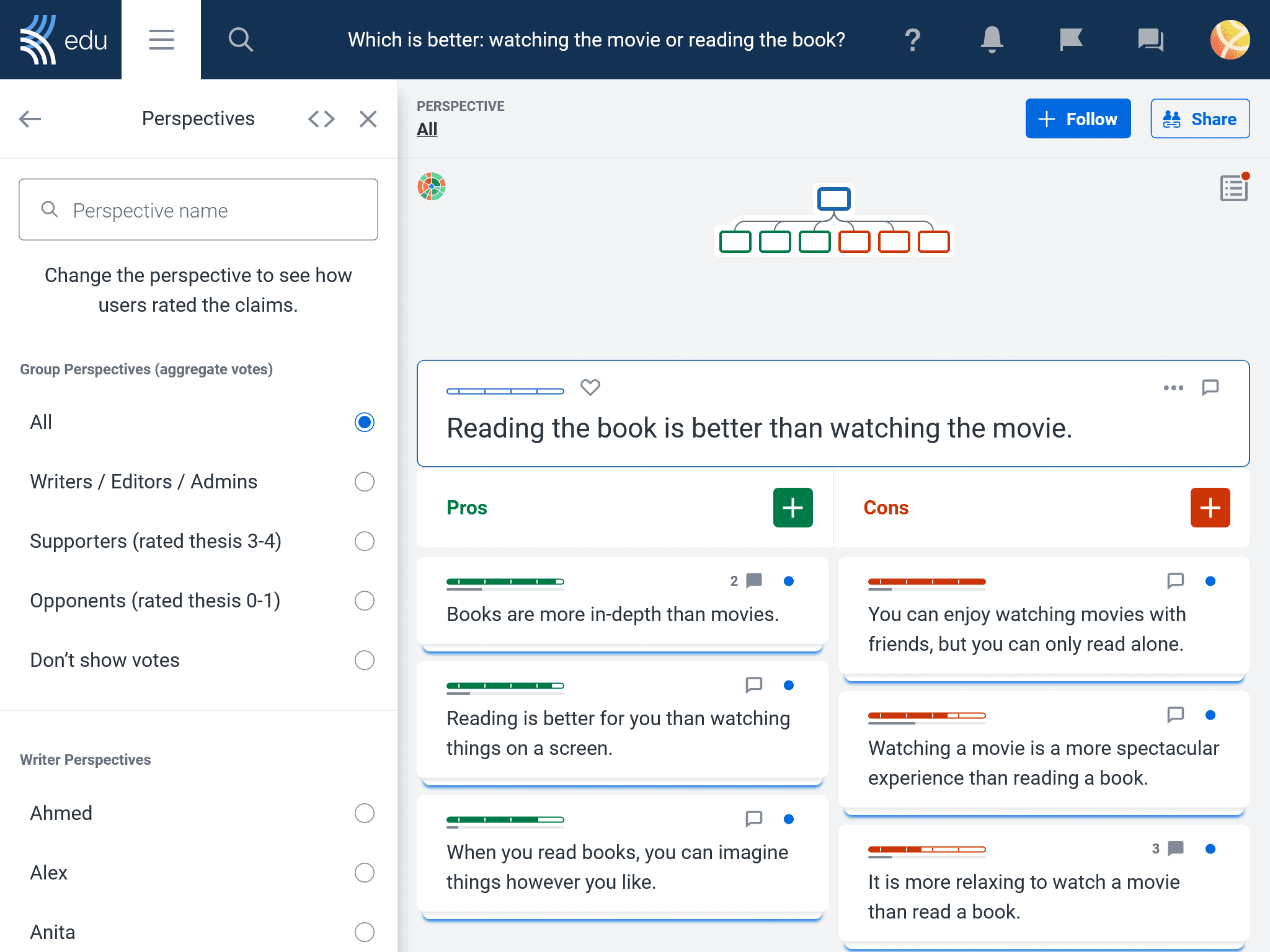This screenshot has height=952, width=1270.
Task: Click the flag icon in header
Action: click(1071, 40)
